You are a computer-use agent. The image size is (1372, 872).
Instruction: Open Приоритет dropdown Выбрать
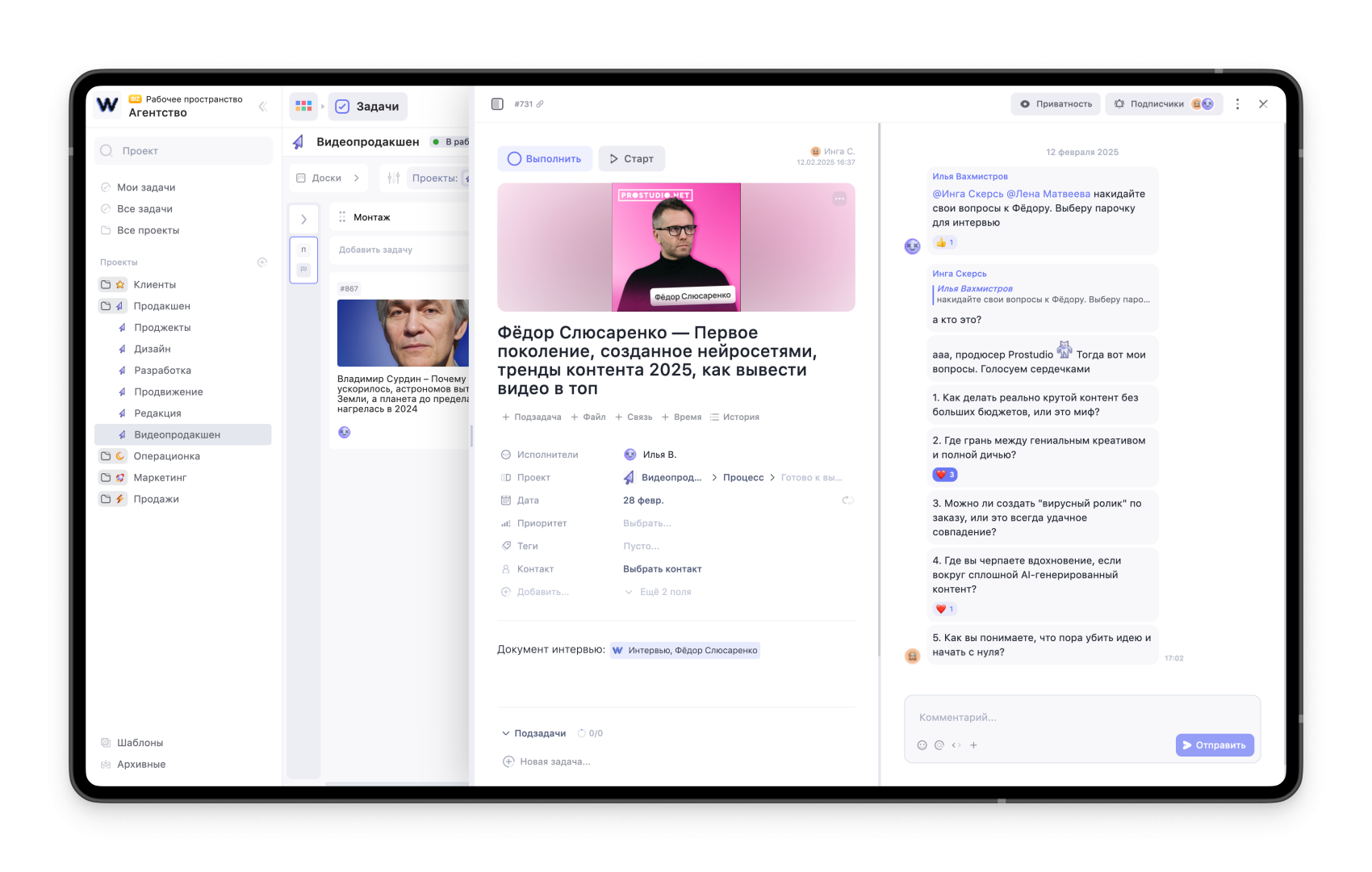tap(647, 523)
